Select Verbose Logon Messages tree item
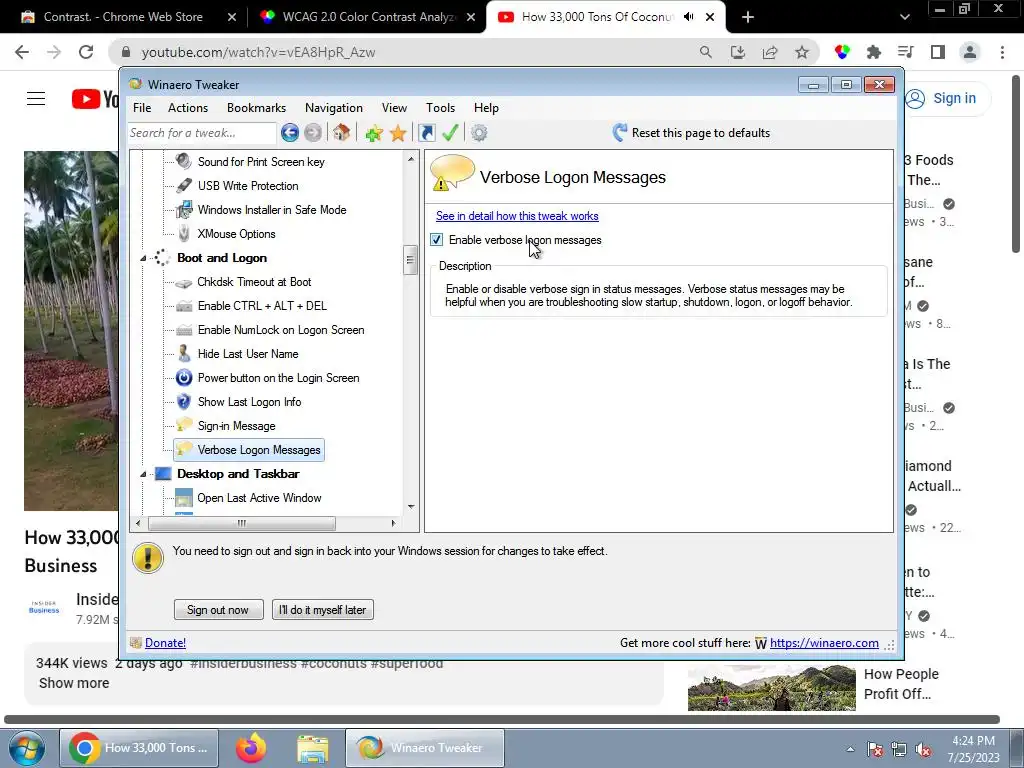Screen dimensions: 1024x768 pyautogui.click(x=249, y=450)
